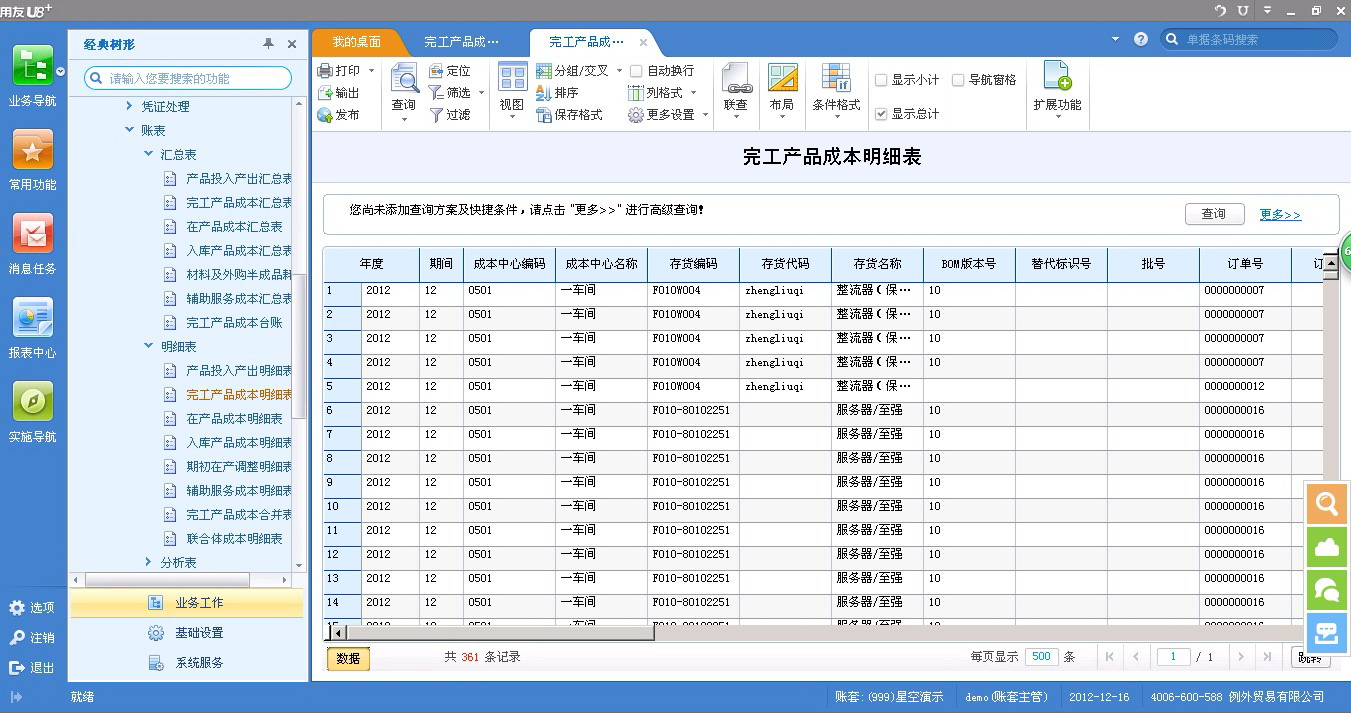The width and height of the screenshot is (1351, 713).
Task: Click the tree panel horizontal scrollbar
Action: 167,580
